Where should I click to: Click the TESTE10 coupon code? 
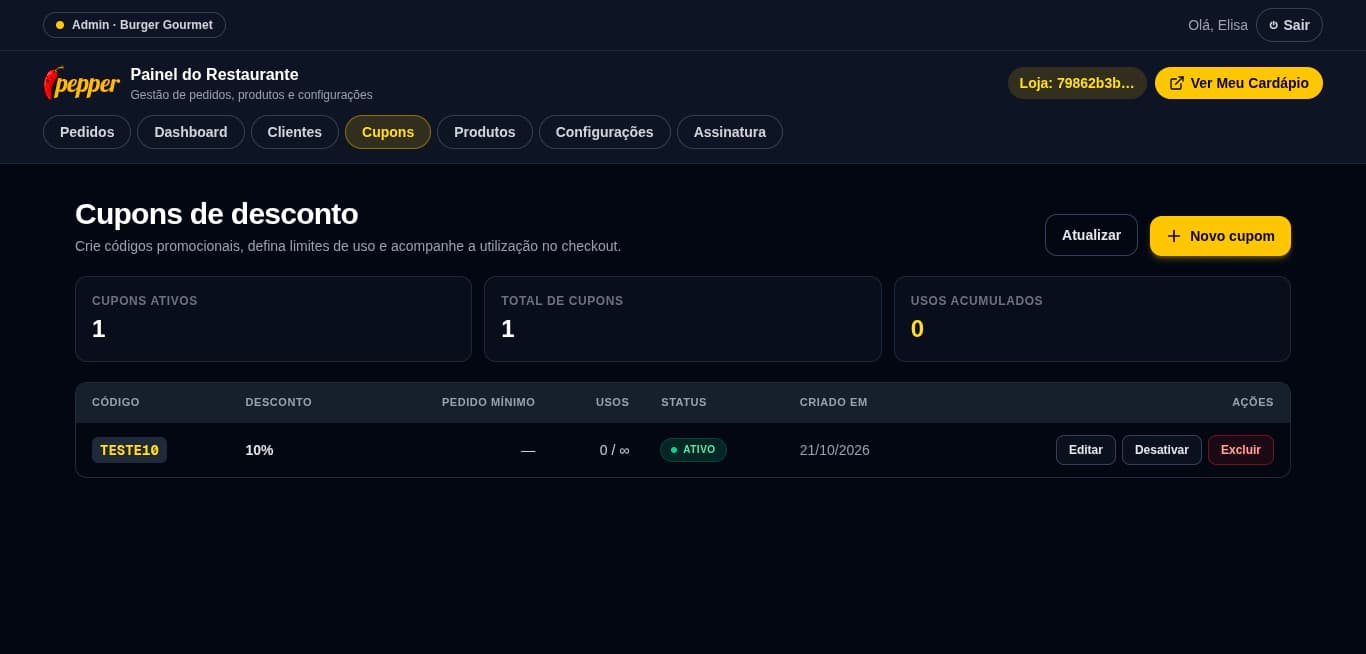tap(129, 450)
